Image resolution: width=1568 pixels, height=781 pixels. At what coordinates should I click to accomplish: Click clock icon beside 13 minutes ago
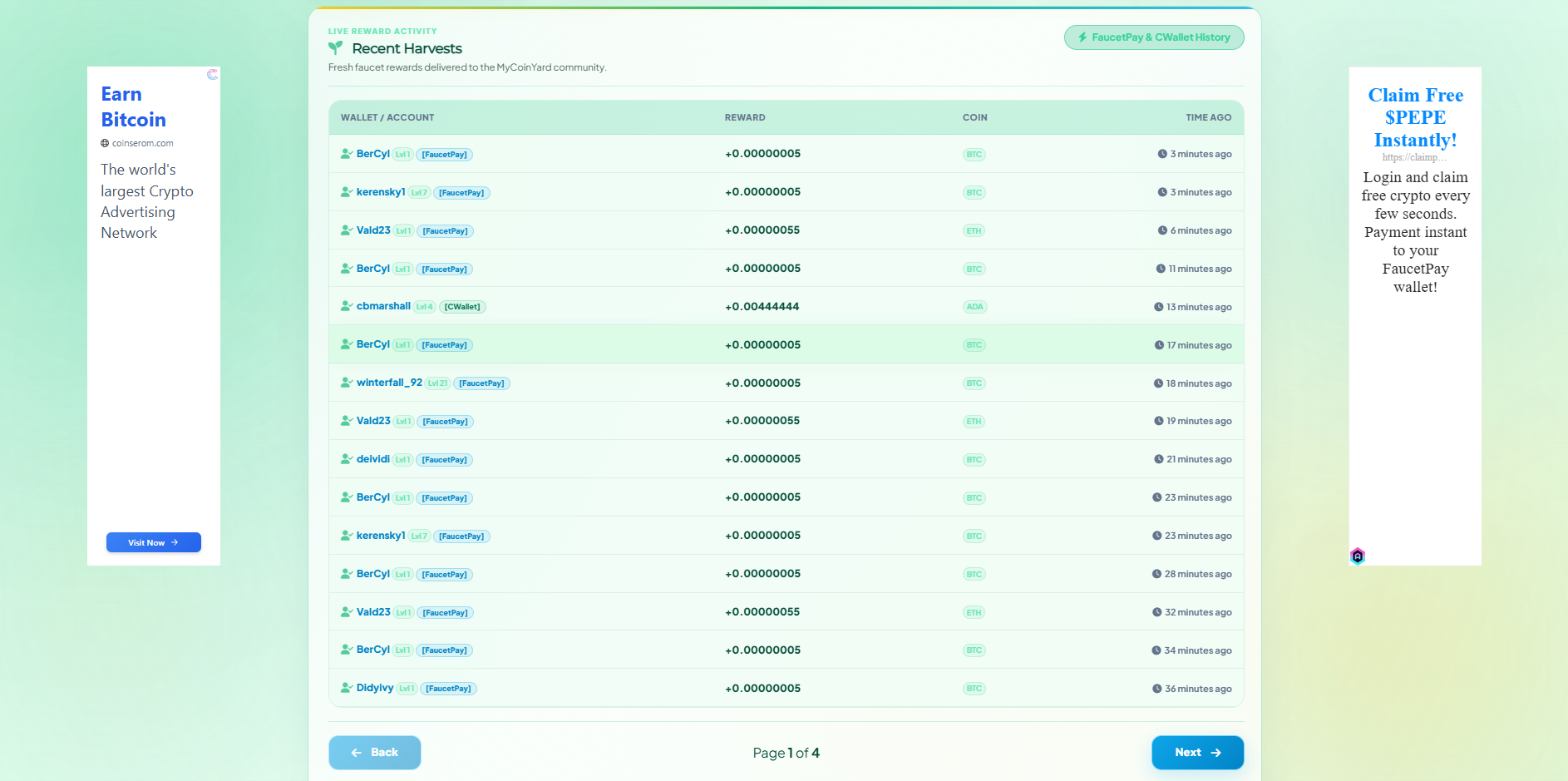coord(1158,307)
